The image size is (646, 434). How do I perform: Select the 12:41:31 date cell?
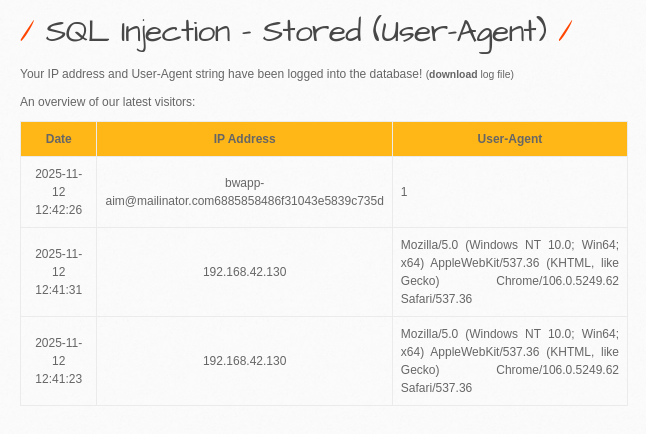pyautogui.click(x=58, y=272)
